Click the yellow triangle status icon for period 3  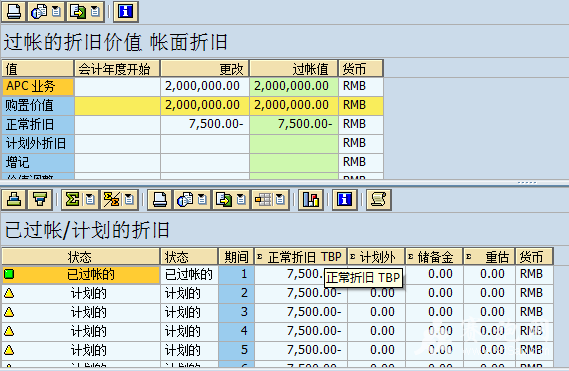9,312
